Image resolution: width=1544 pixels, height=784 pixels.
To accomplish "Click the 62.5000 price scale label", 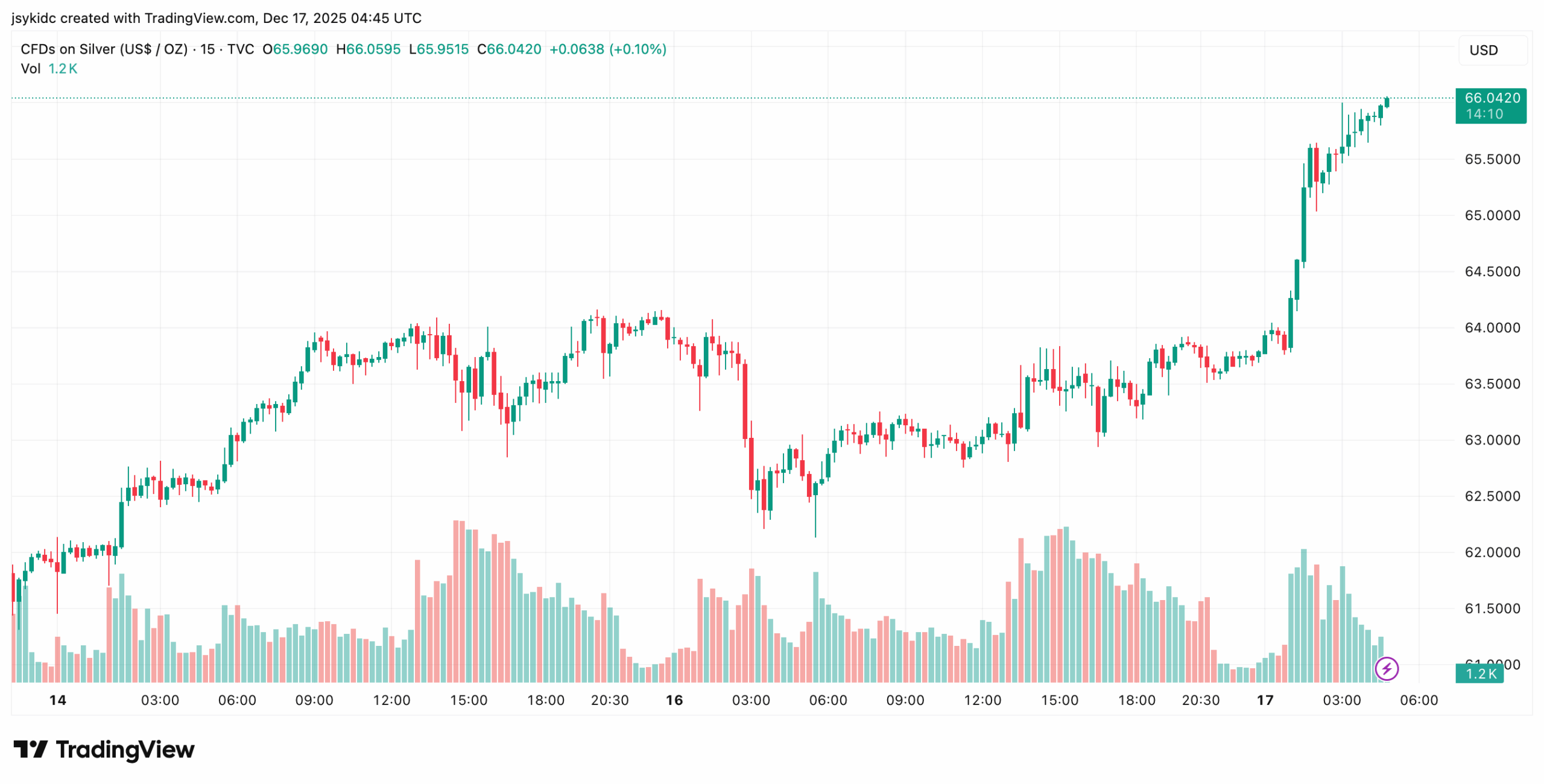I will point(1492,496).
